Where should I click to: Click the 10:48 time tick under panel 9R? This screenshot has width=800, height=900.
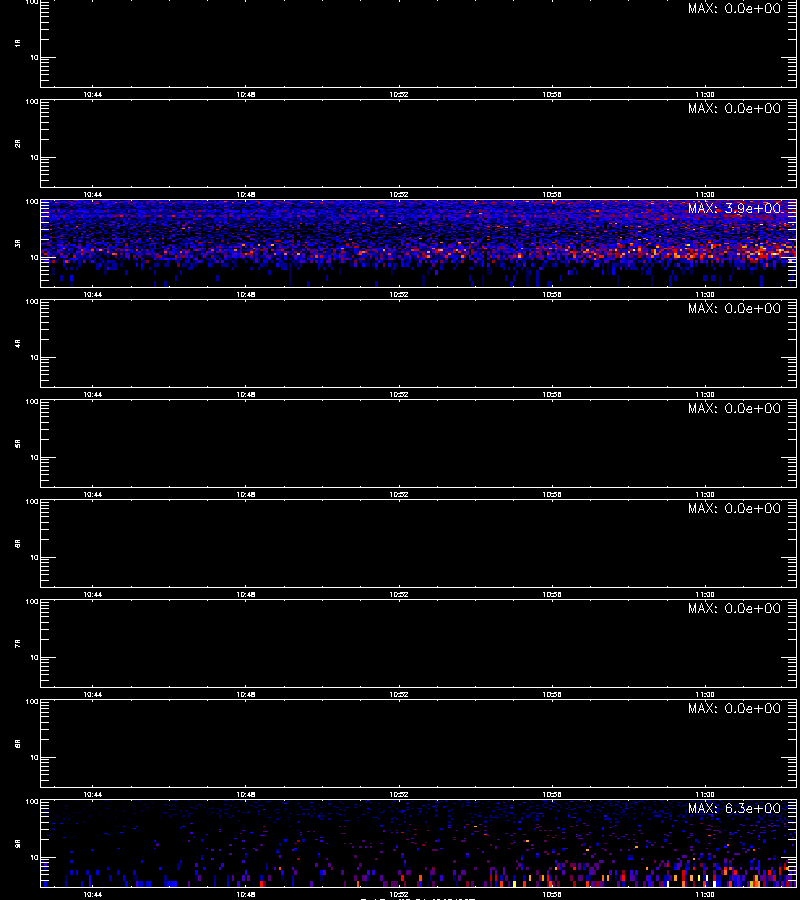(x=246, y=894)
